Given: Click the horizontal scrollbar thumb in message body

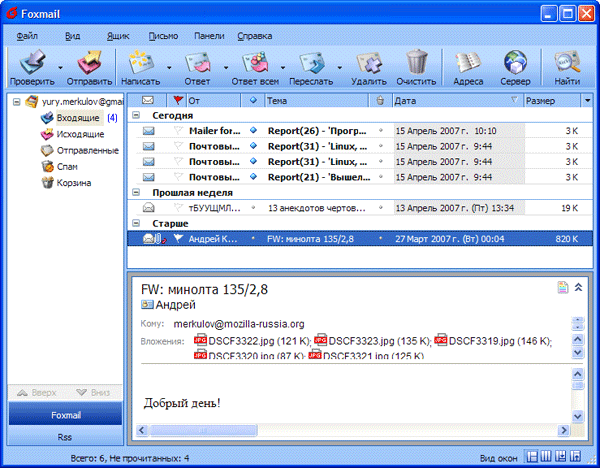Looking at the screenshot, I should [x=203, y=430].
